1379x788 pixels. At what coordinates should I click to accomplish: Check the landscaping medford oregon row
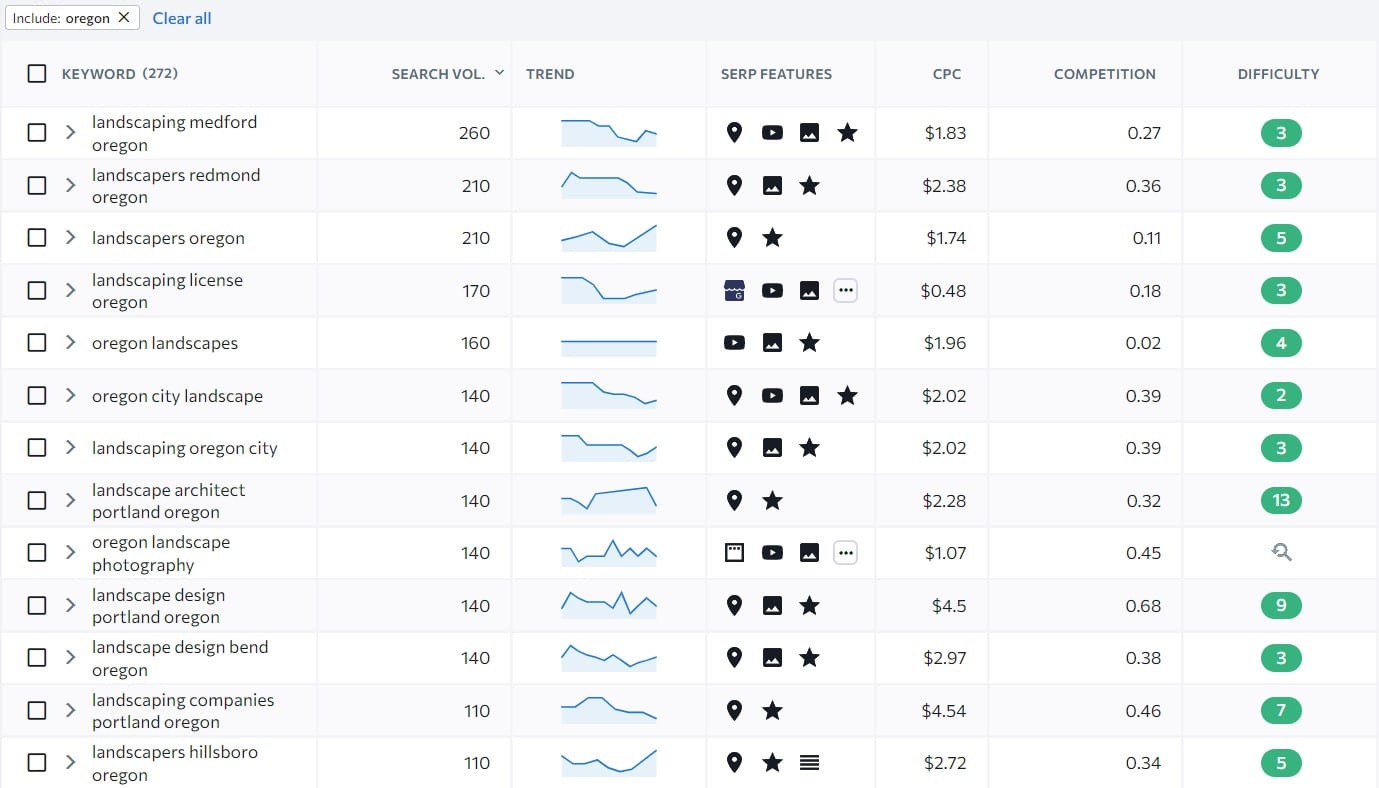(37, 133)
